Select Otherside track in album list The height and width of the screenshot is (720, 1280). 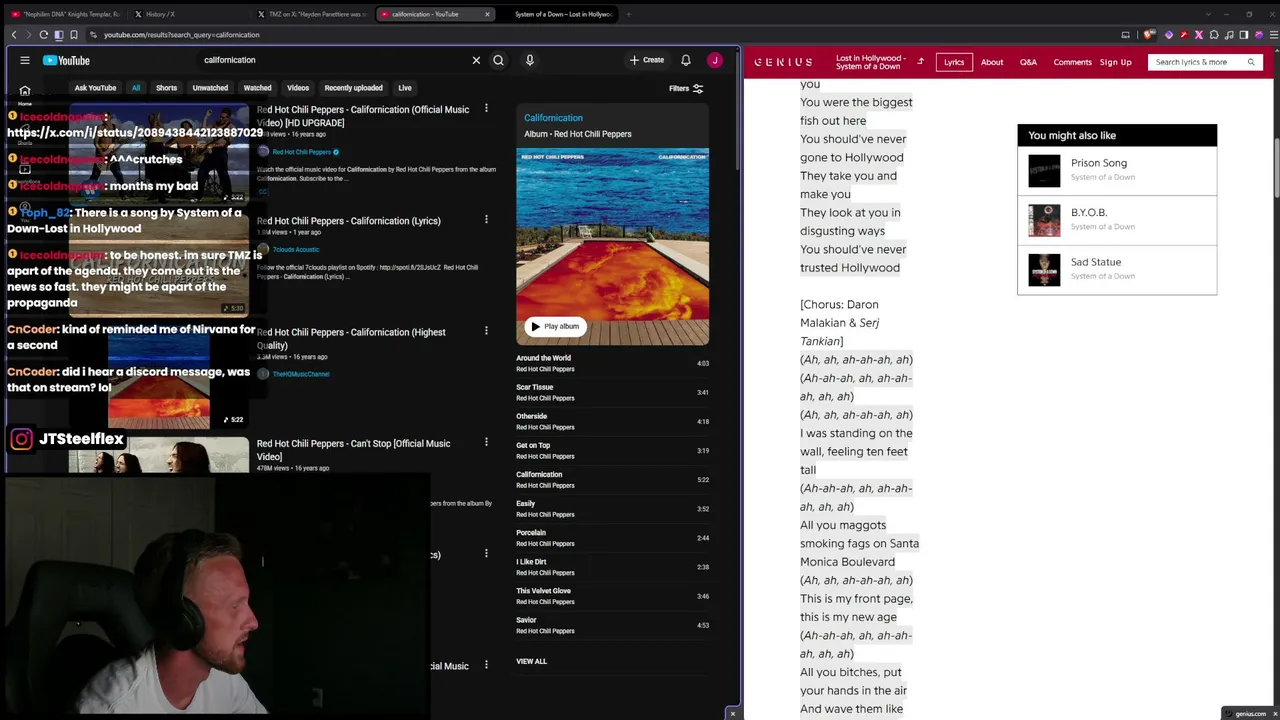[612, 421]
